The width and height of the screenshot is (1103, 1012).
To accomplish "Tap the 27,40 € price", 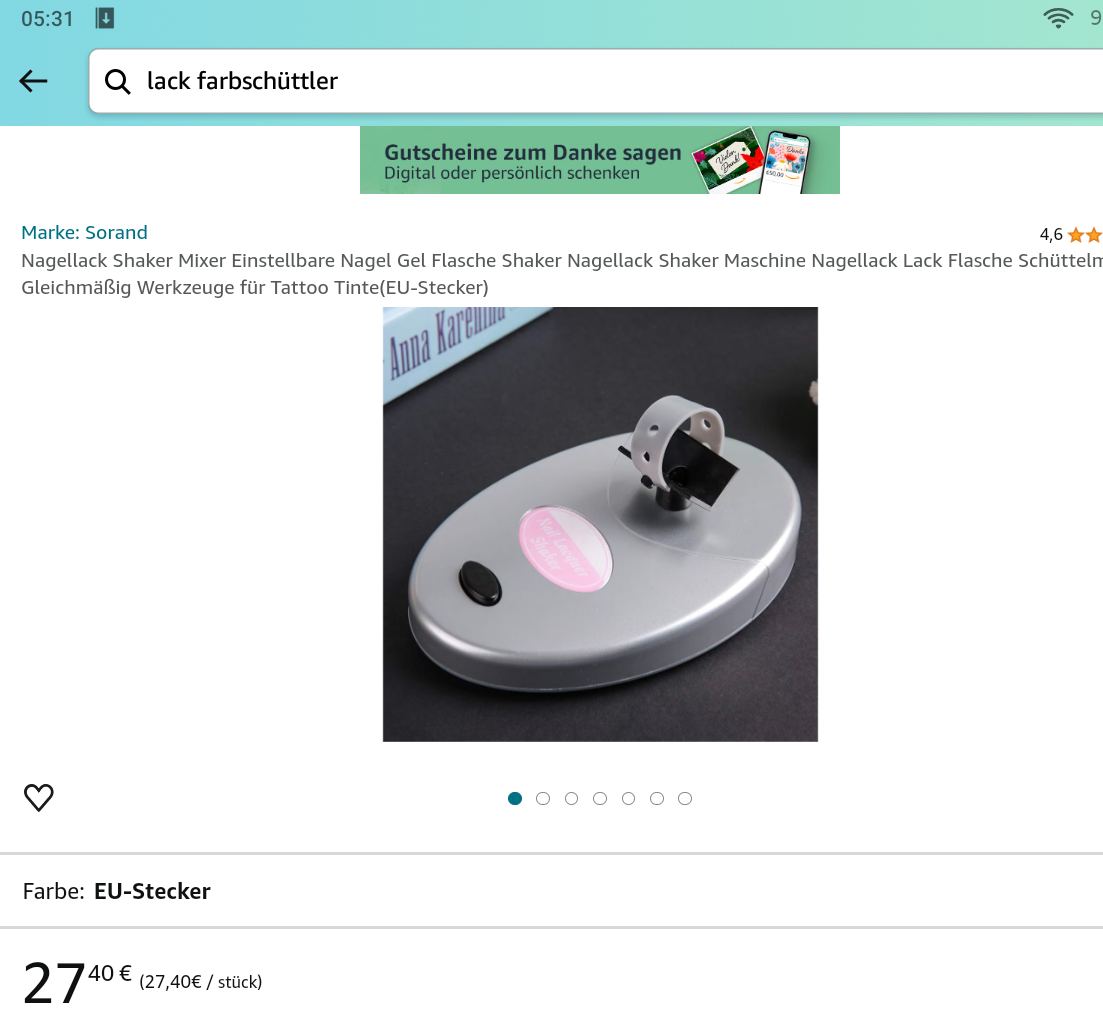I will (77, 981).
